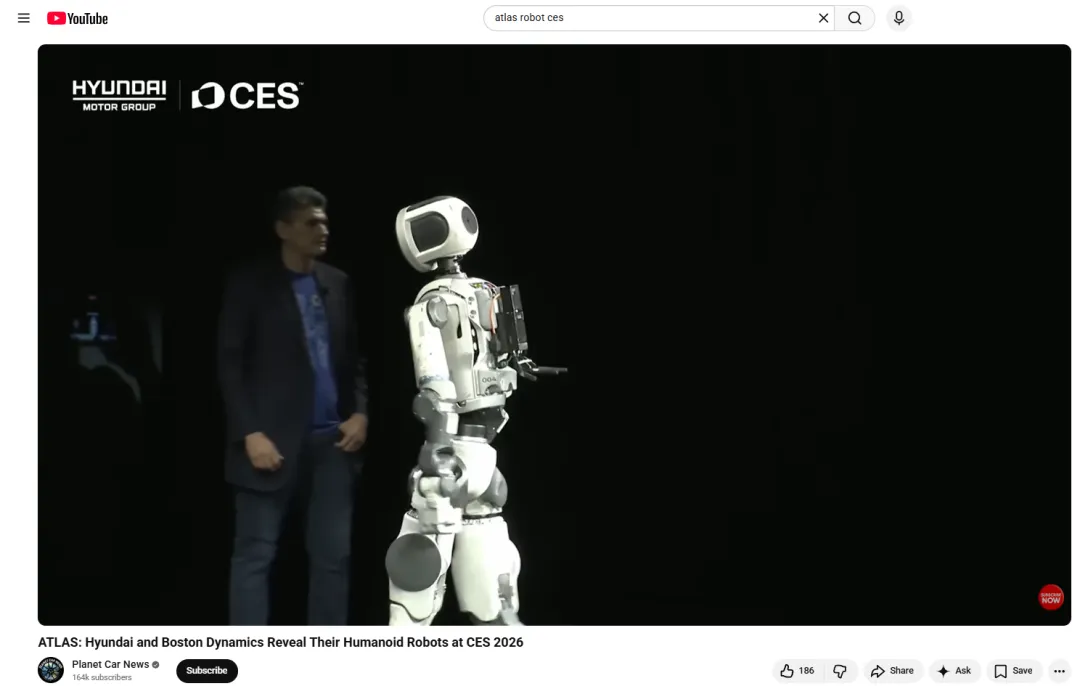Open the Ask AI assistant
Screen dimensions: 1080x686
click(x=954, y=671)
